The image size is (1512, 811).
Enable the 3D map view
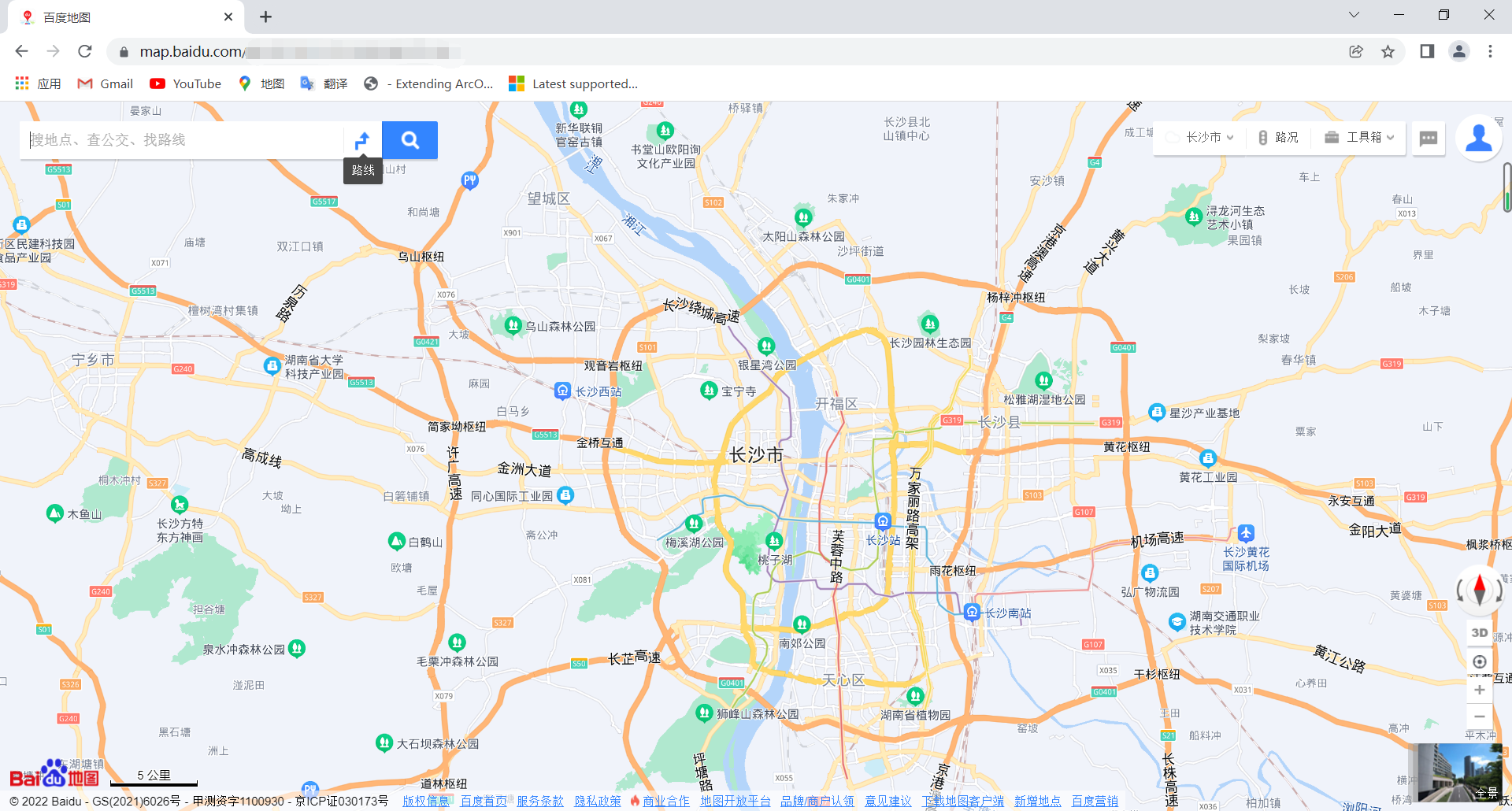click(1479, 632)
